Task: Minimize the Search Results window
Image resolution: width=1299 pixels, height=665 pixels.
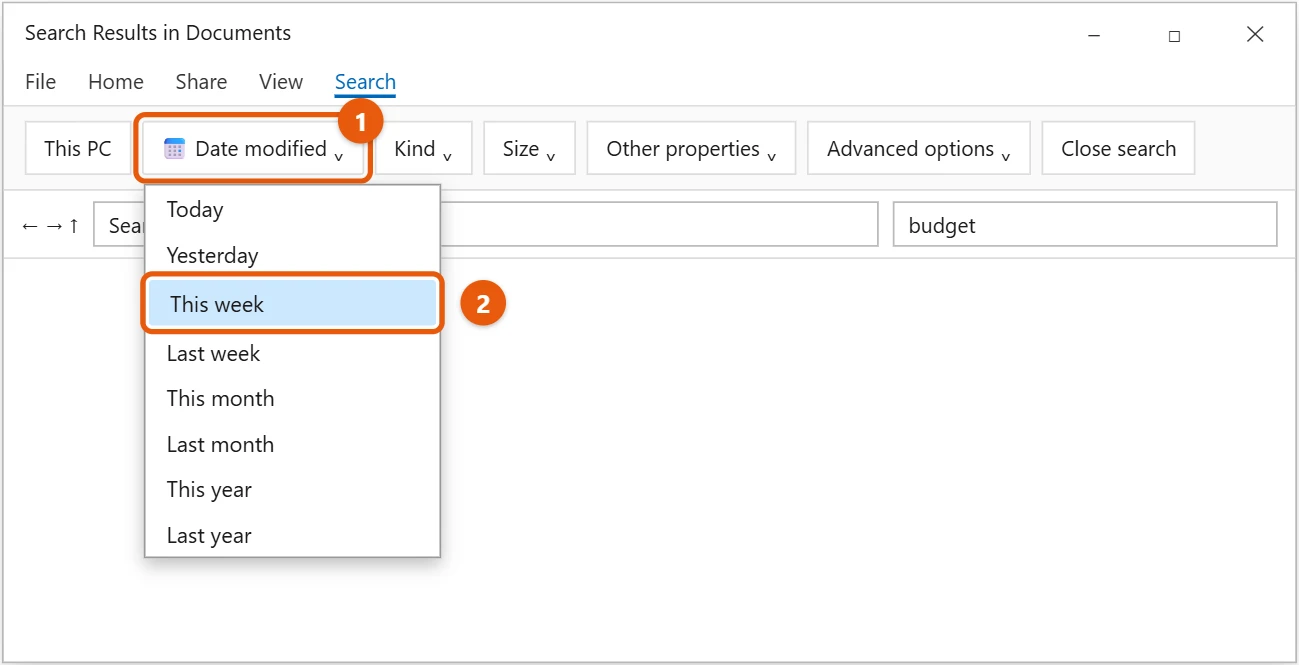Action: pyautogui.click(x=1093, y=35)
